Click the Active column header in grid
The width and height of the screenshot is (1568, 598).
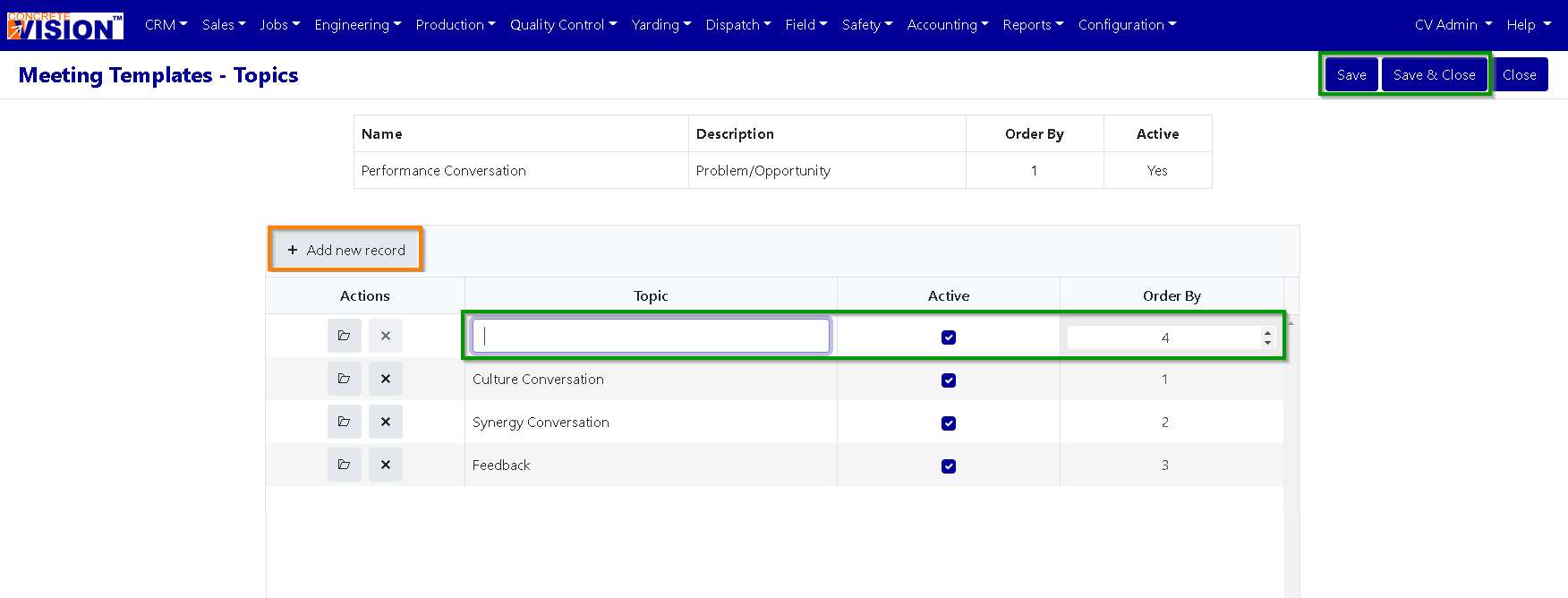[x=949, y=295]
